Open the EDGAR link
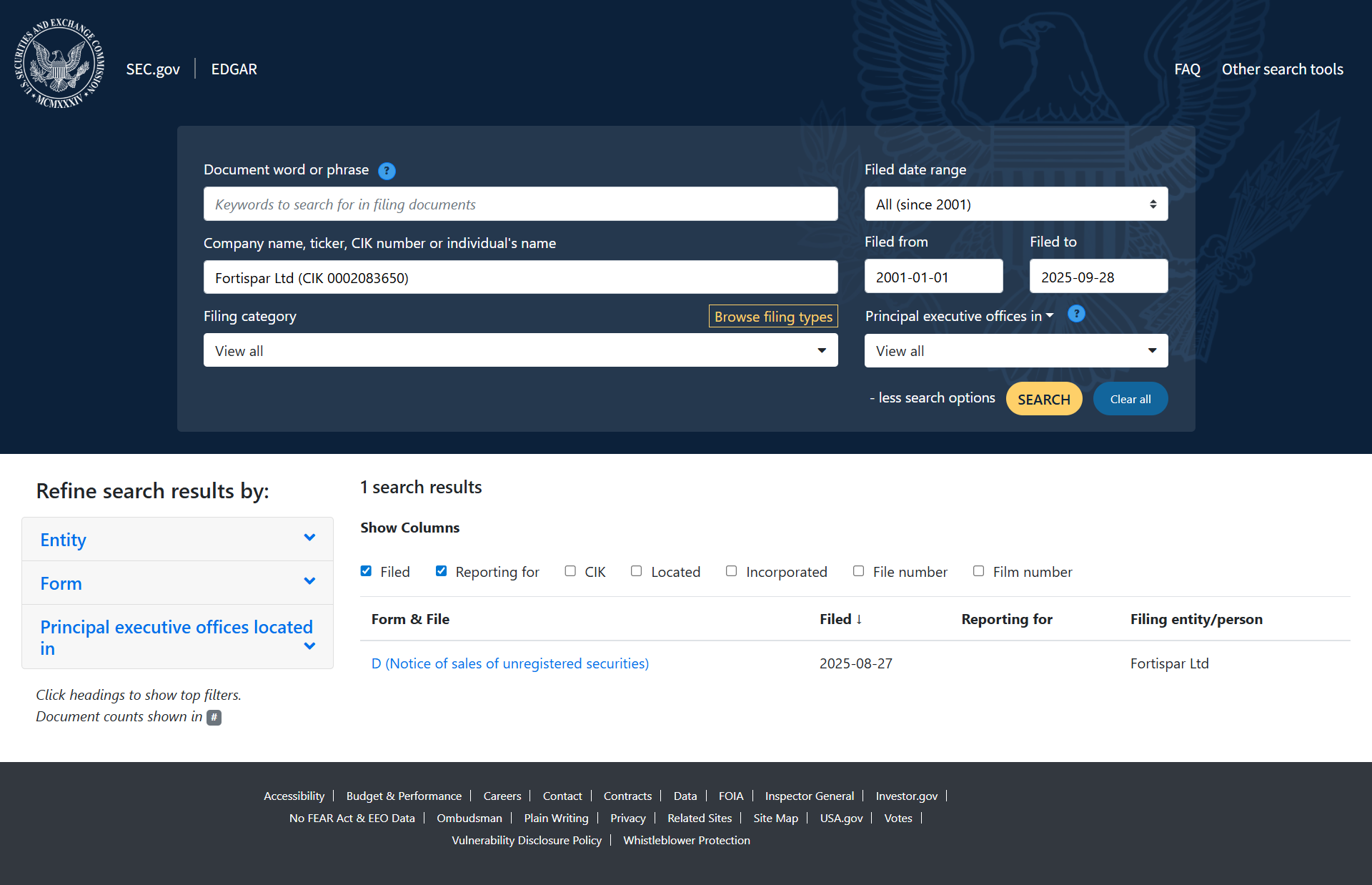1372x885 pixels. point(234,69)
